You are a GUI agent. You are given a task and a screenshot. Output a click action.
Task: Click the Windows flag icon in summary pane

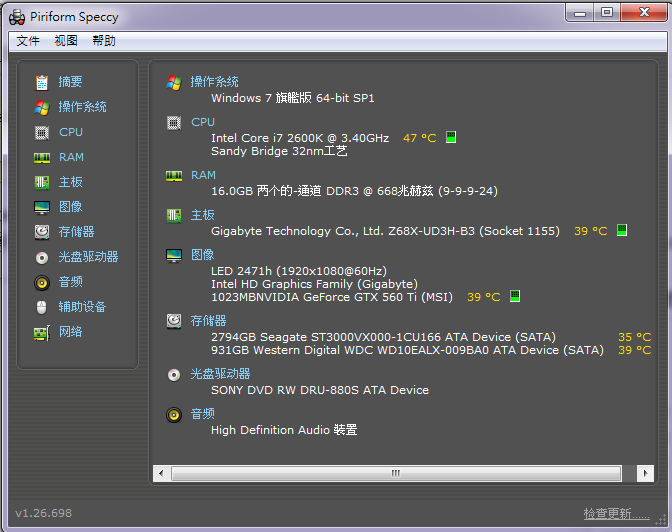coord(174,82)
